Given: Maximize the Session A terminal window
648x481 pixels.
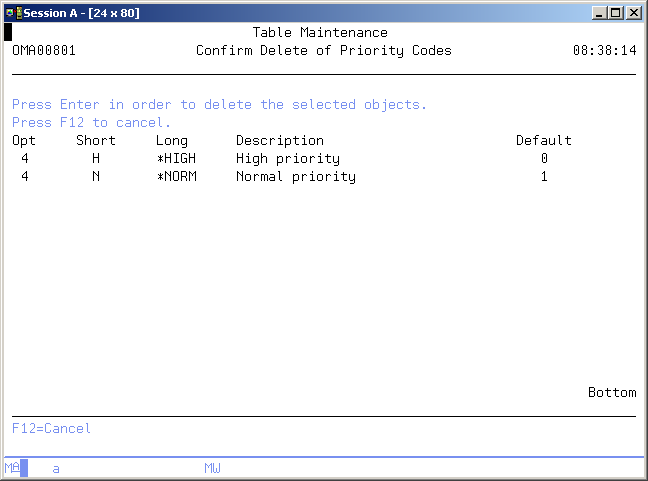Looking at the screenshot, I should click(x=615, y=13).
